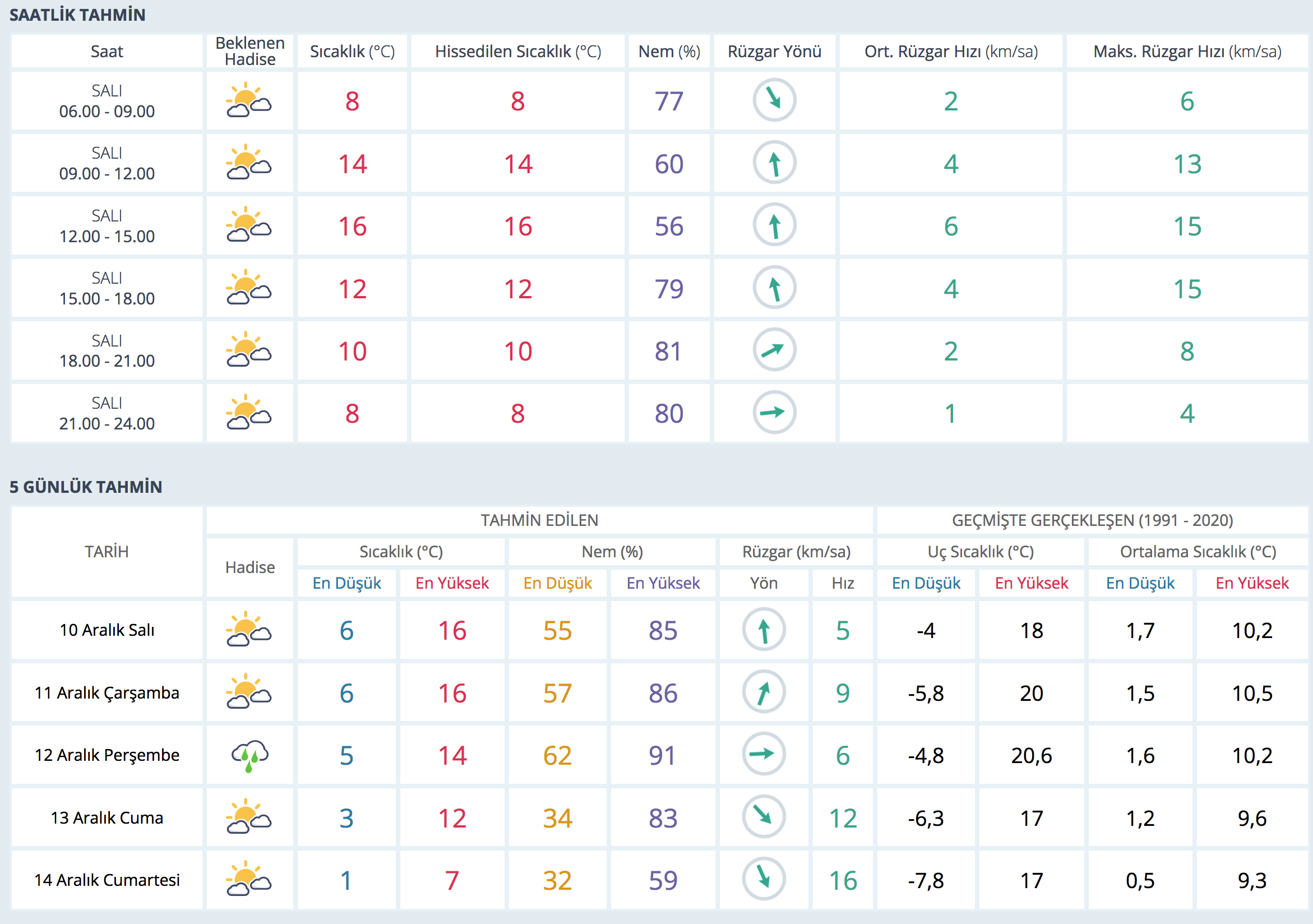Click weather icon for 06.00 - 09.00 row
Screen dimensions: 1313x924
pyautogui.click(x=249, y=100)
